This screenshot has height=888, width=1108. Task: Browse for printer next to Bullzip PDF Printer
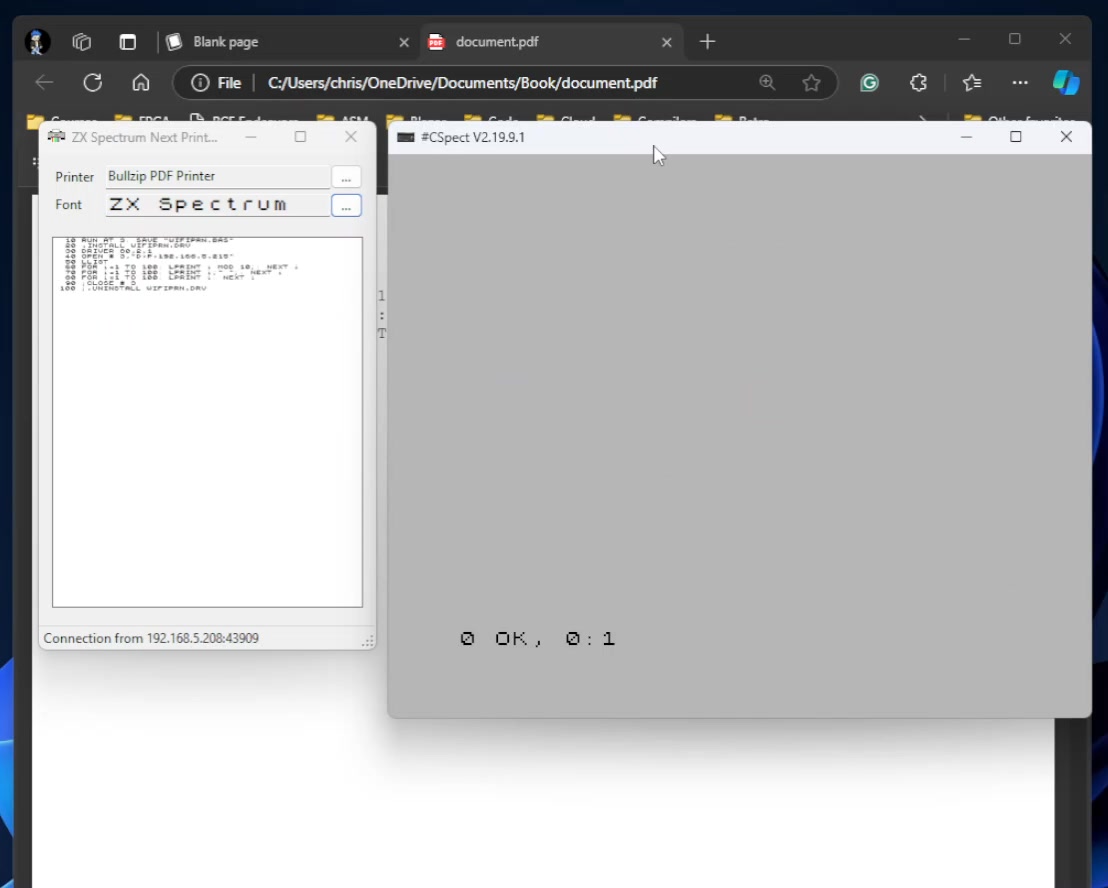[x=346, y=177]
